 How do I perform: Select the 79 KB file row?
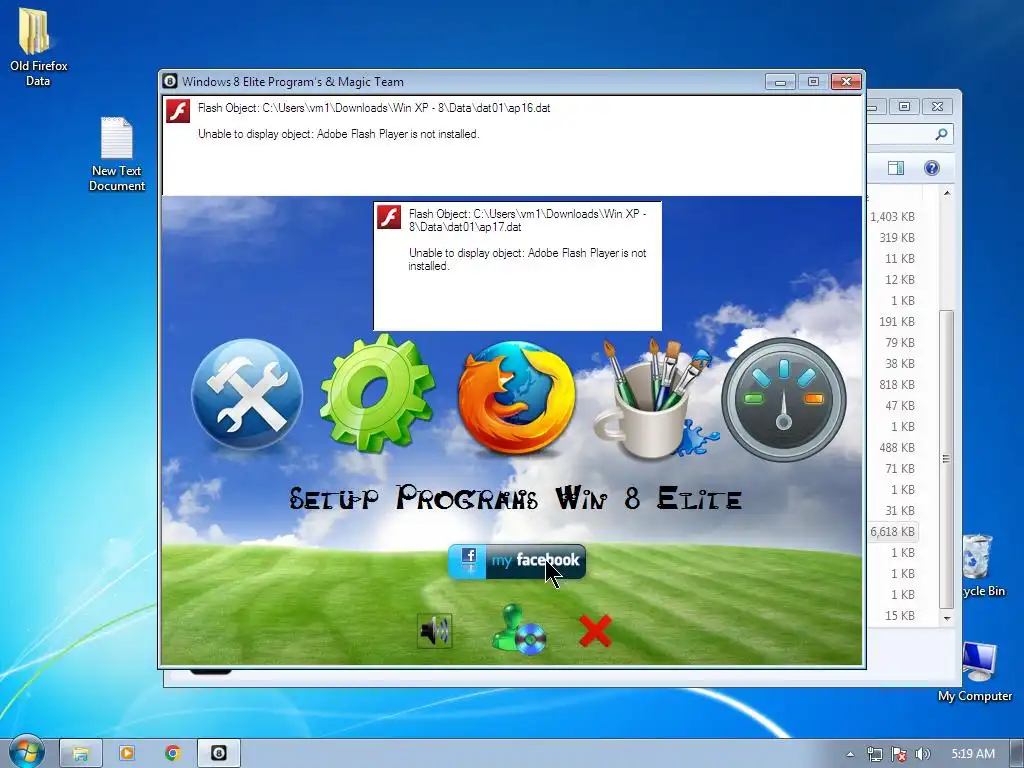[892, 342]
